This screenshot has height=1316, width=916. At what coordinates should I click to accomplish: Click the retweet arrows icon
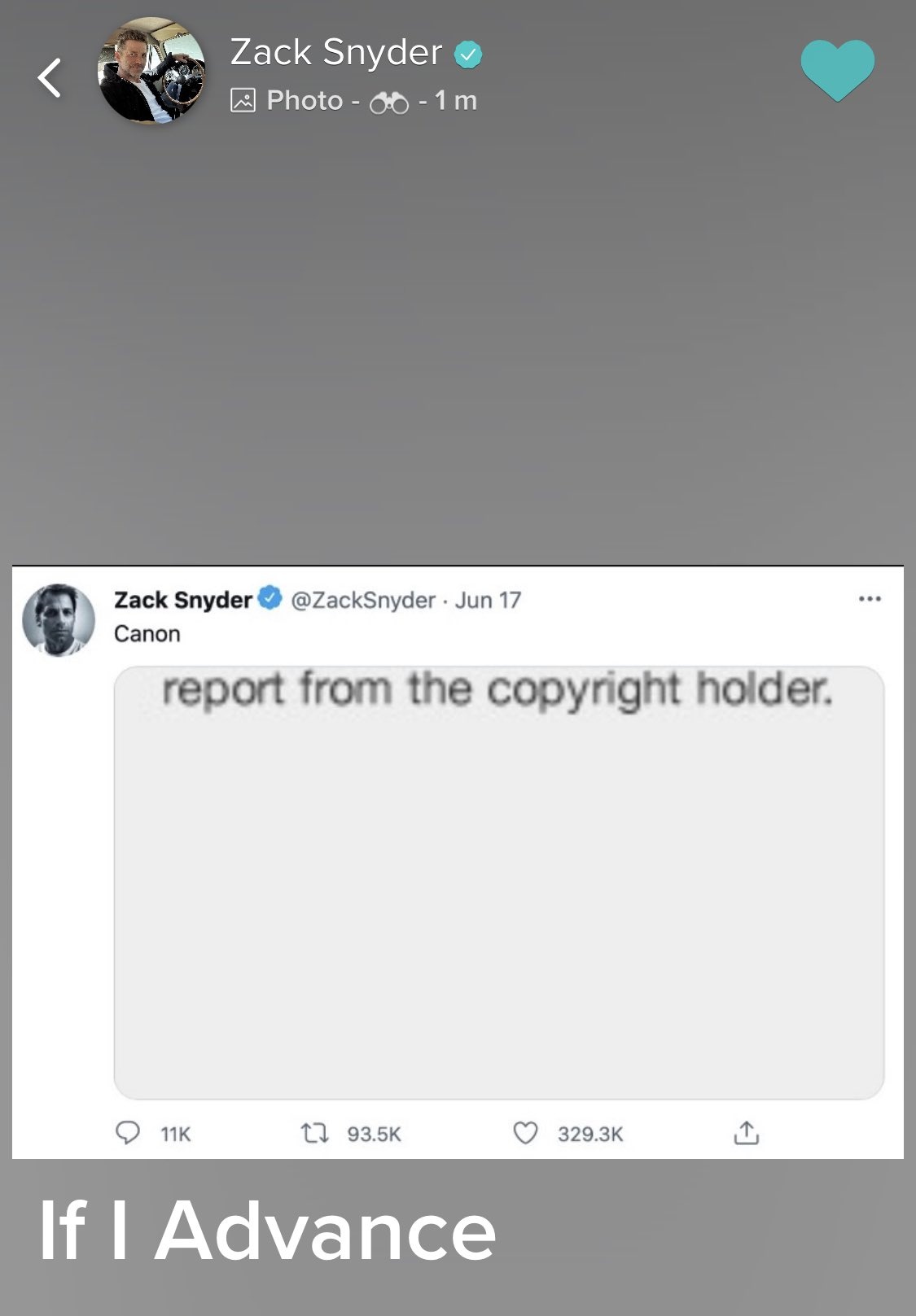click(314, 1133)
